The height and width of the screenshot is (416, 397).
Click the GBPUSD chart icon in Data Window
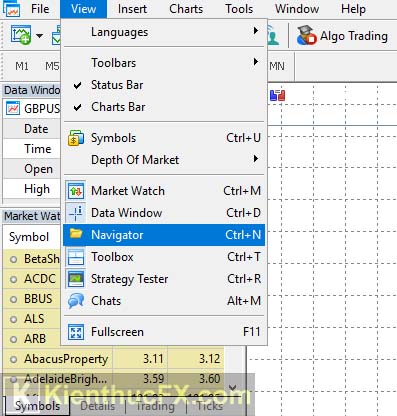pyautogui.click(x=13, y=108)
